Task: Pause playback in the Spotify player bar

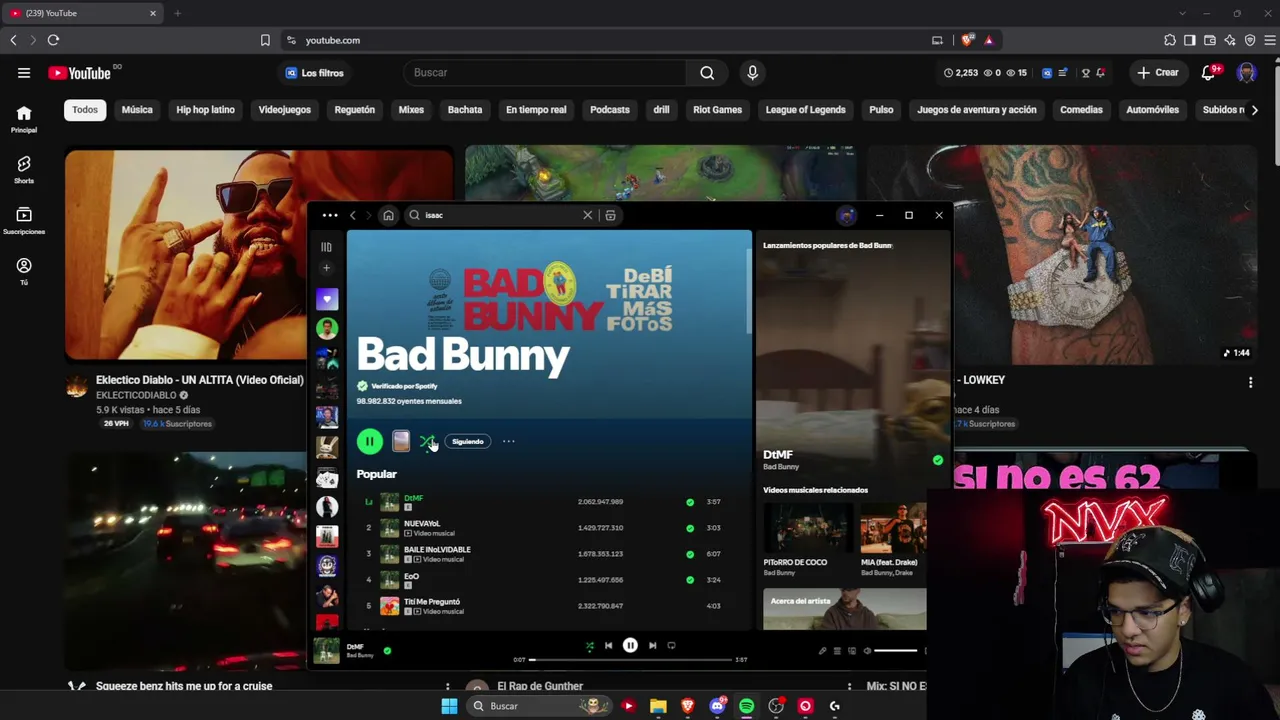Action: pyautogui.click(x=630, y=646)
